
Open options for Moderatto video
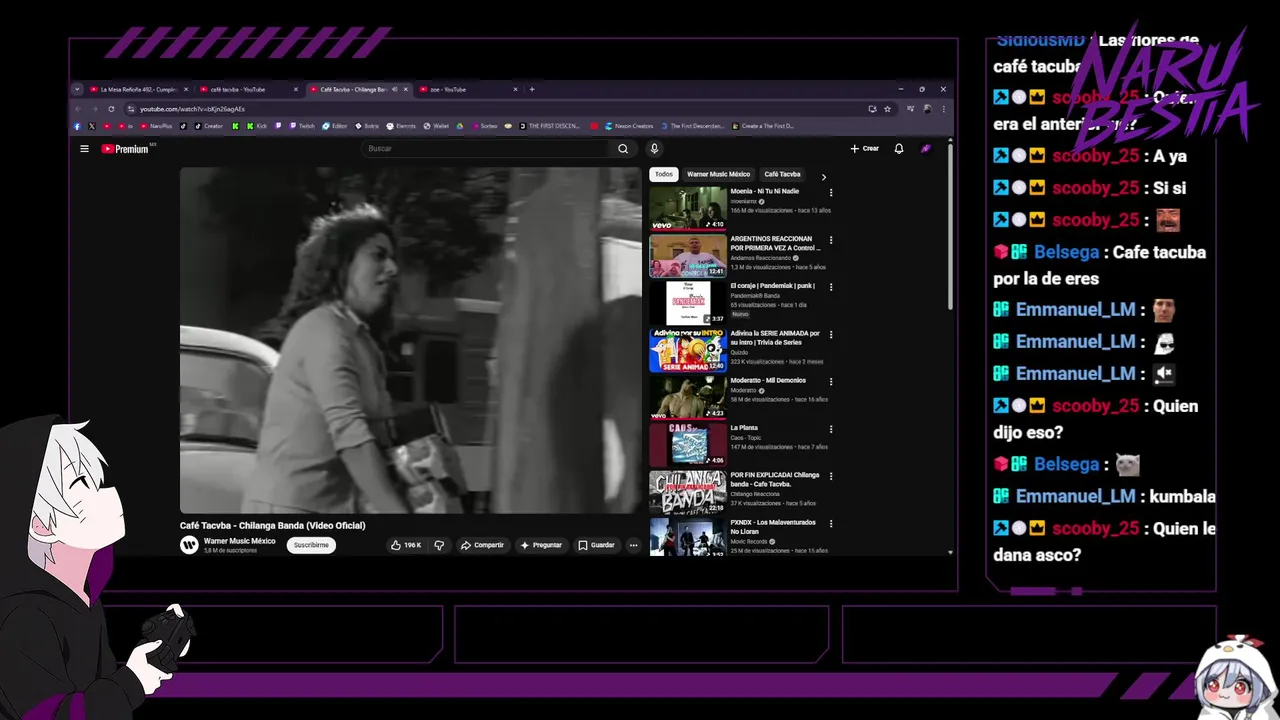[x=831, y=382]
